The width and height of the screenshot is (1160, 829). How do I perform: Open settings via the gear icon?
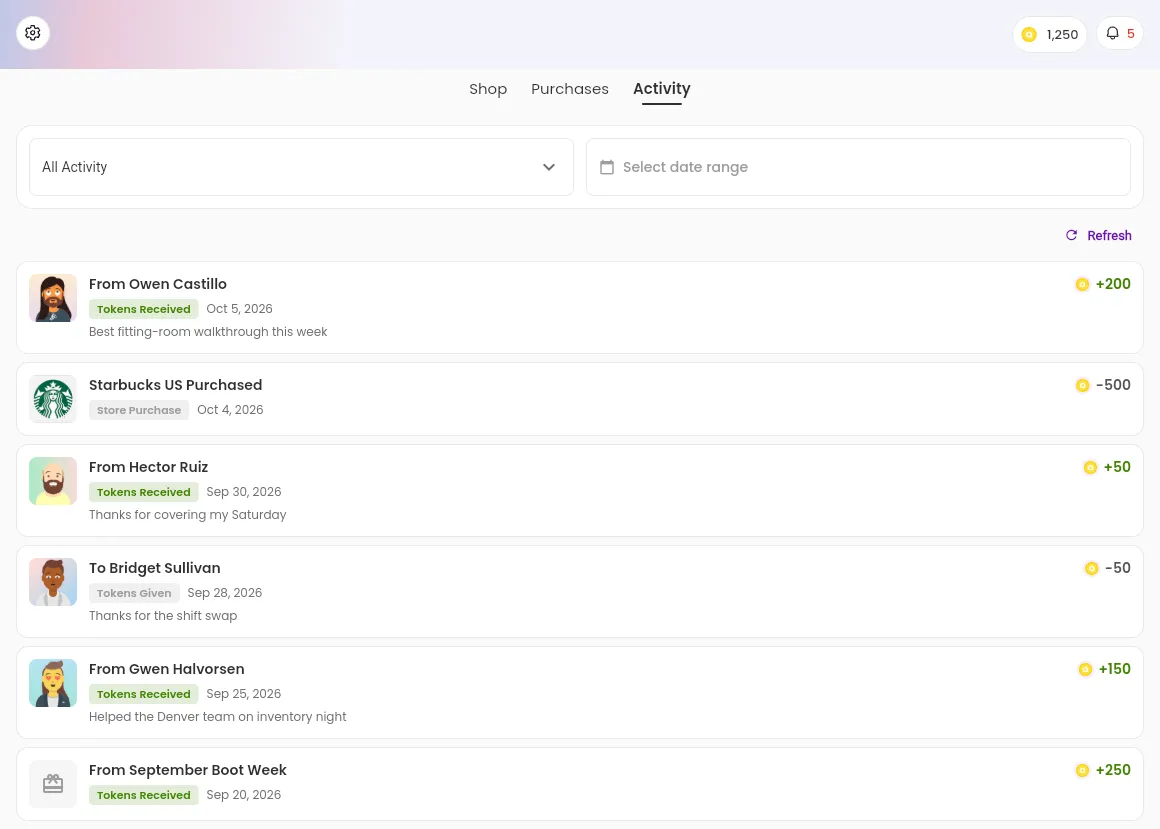[33, 33]
